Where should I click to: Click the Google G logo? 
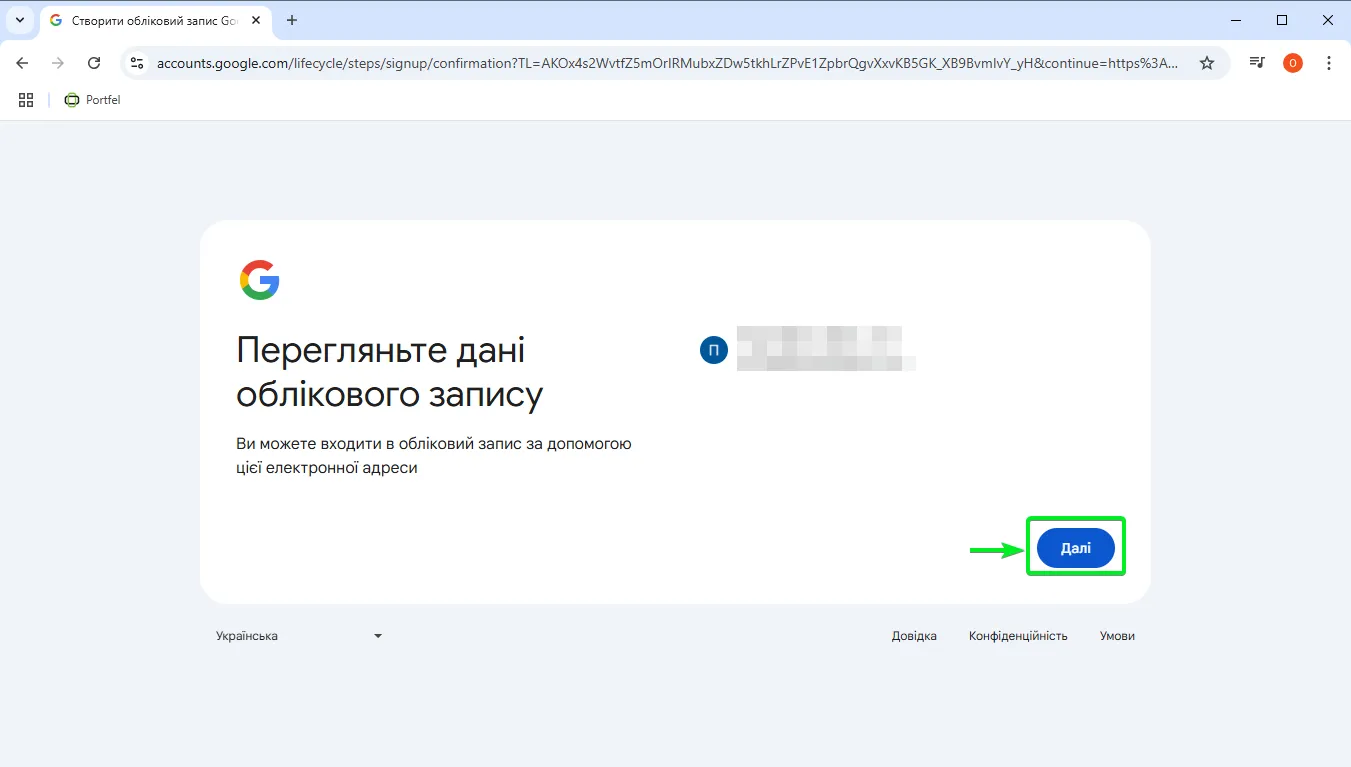[259, 280]
